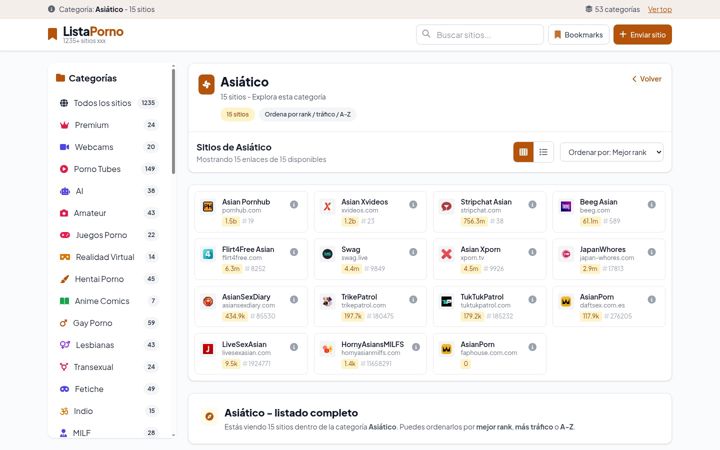Click the crown icon next to Premium
Image resolution: width=720 pixels, height=450 pixels.
coord(64,125)
